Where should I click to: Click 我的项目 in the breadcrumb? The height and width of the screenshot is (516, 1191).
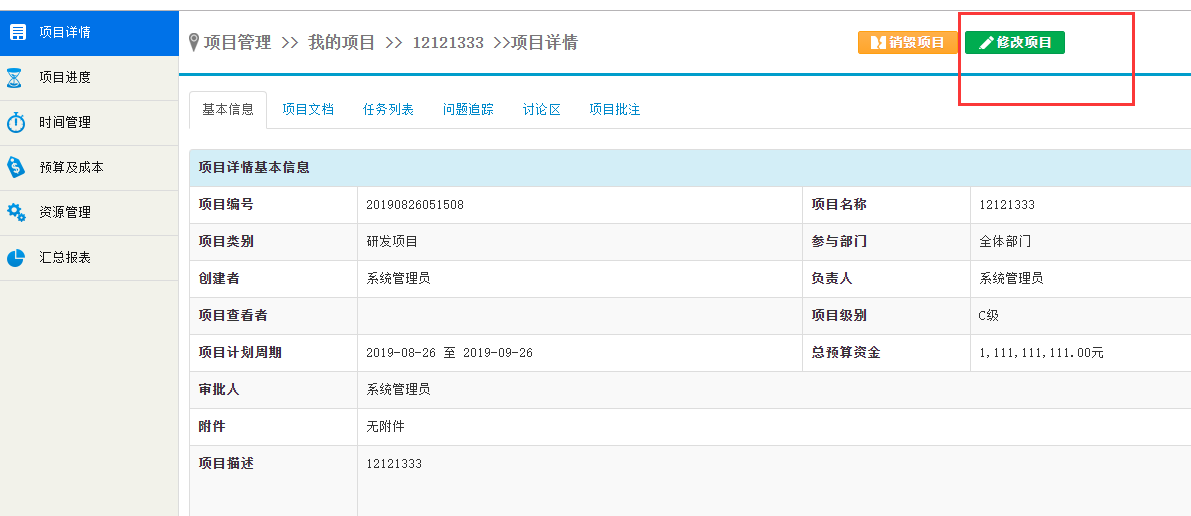[341, 43]
